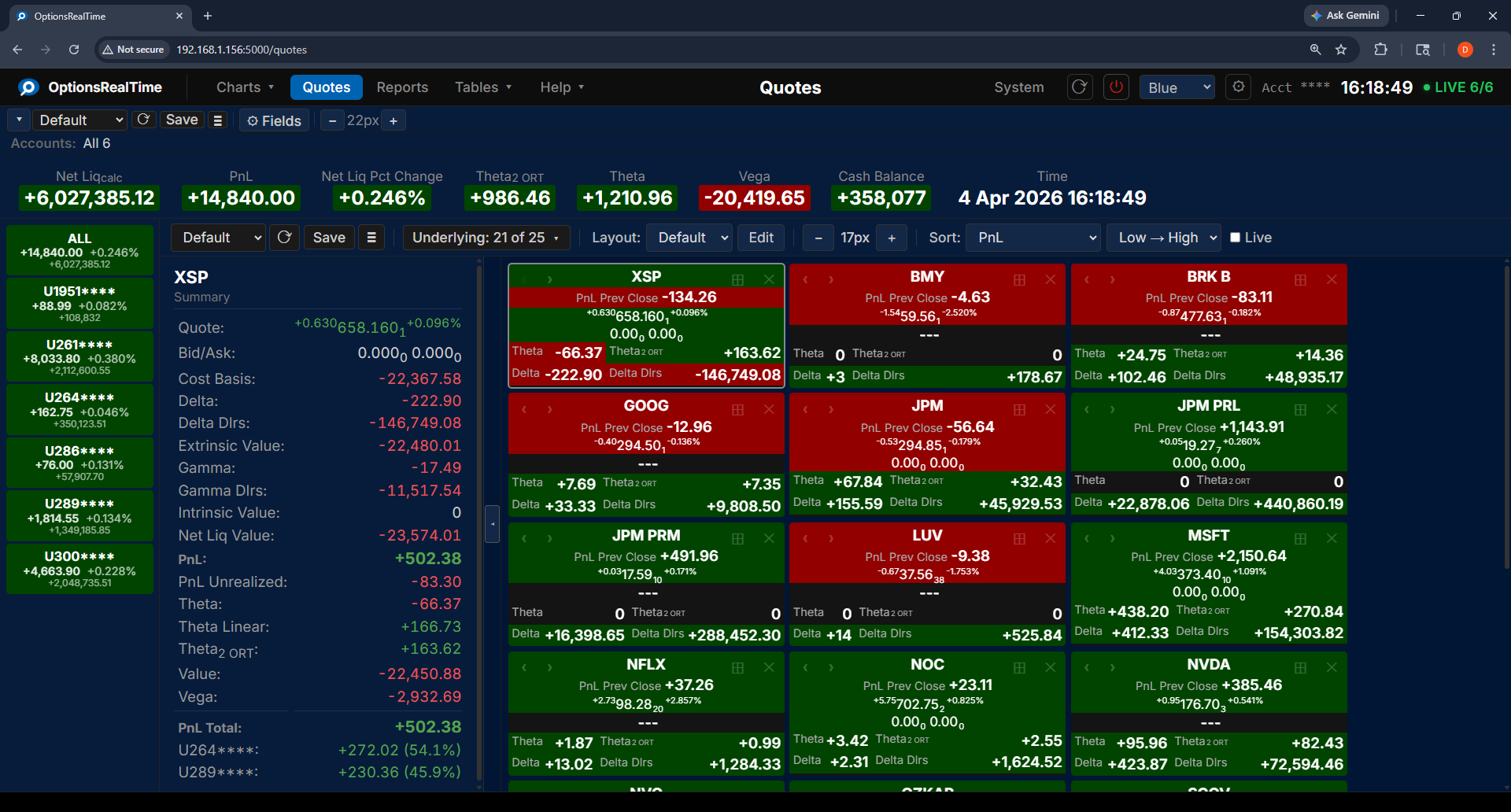The width and height of the screenshot is (1511, 812).
Task: Click the next arrow on the MSFT card
Action: [1112, 538]
